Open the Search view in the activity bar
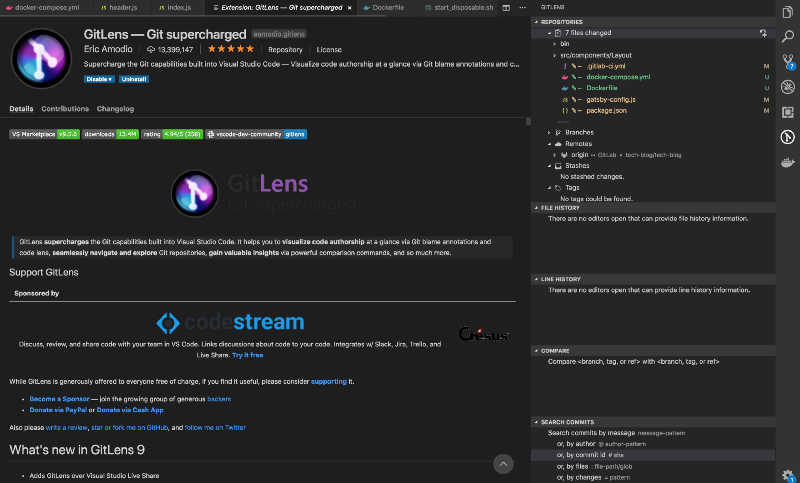 click(x=787, y=36)
